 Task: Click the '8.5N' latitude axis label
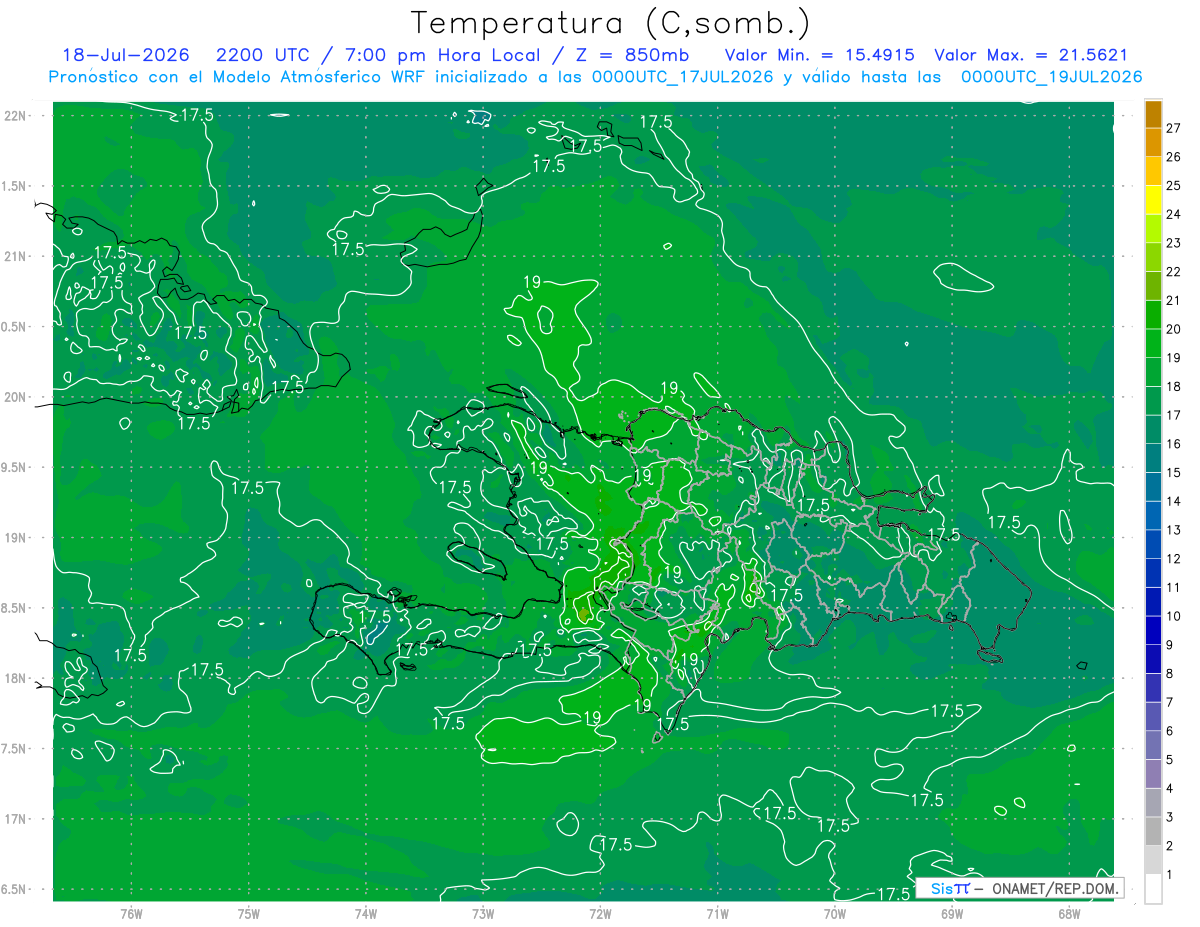(14, 608)
